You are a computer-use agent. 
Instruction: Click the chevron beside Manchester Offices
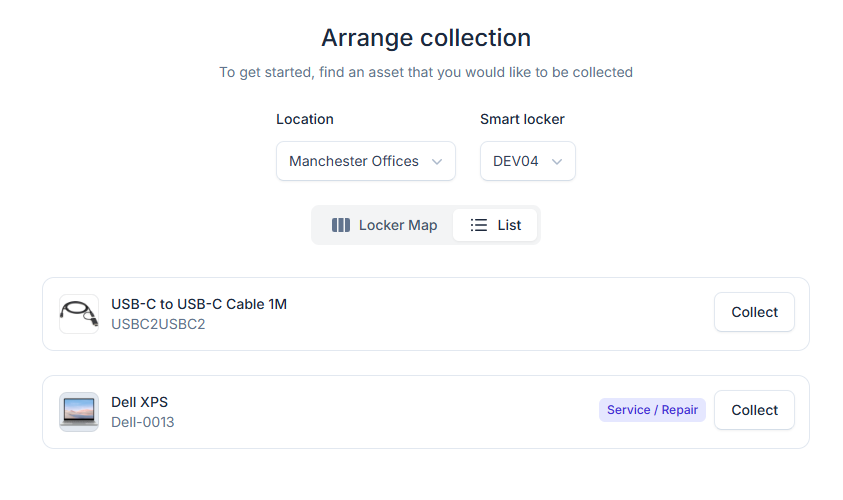click(437, 161)
